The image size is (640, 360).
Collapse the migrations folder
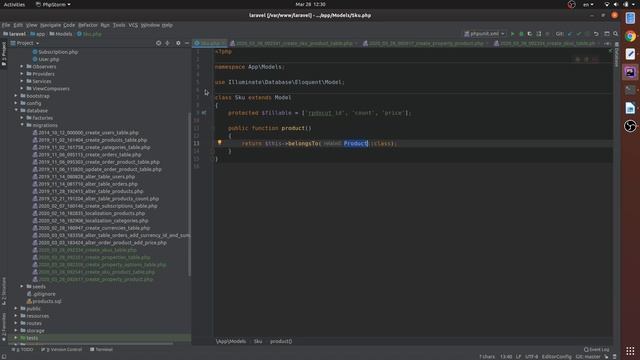(22, 125)
